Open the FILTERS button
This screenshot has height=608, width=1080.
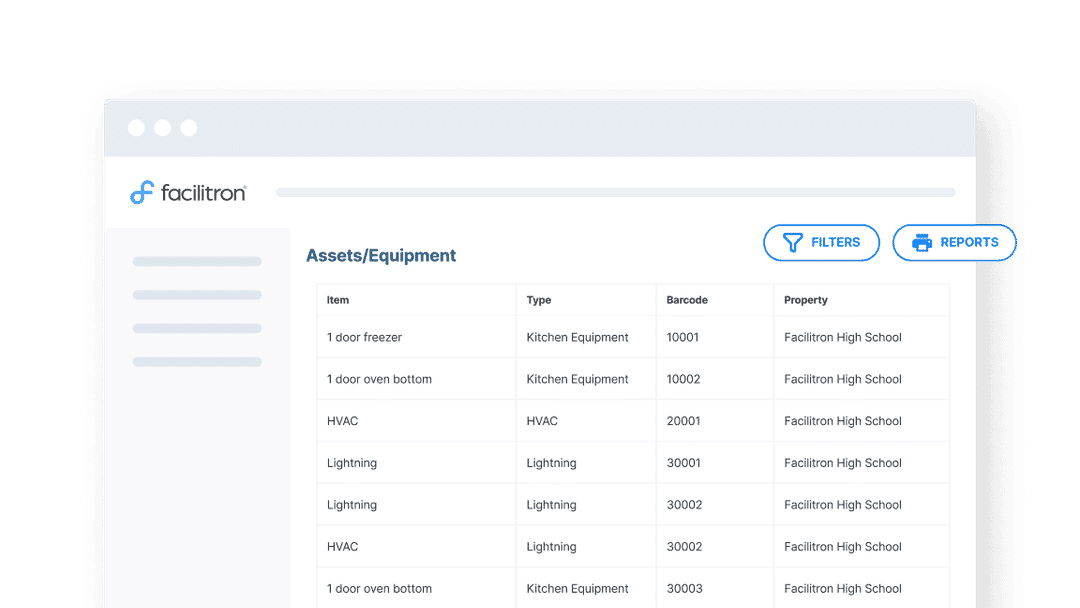(x=821, y=242)
